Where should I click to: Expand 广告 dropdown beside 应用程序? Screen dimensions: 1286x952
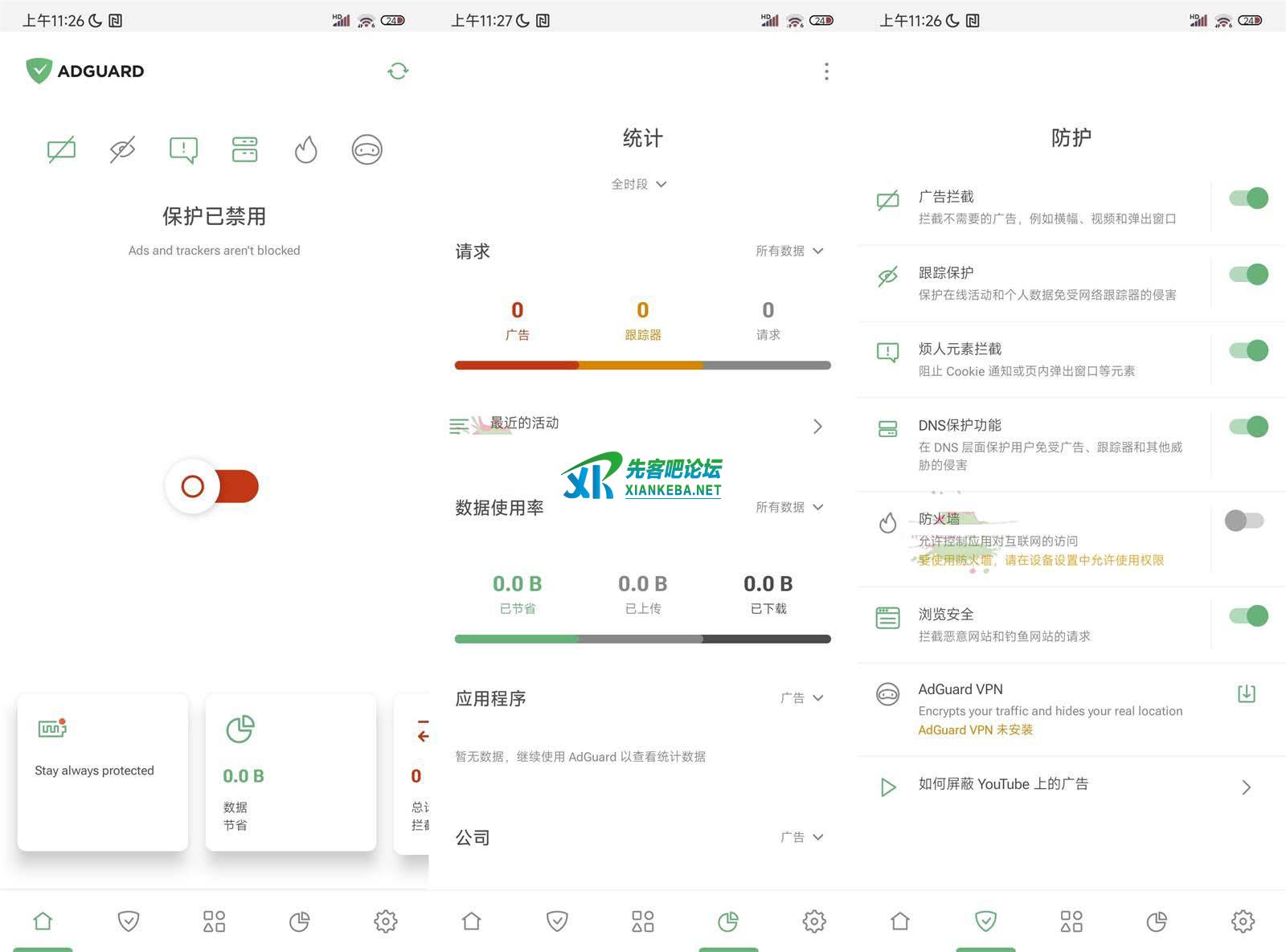[801, 698]
